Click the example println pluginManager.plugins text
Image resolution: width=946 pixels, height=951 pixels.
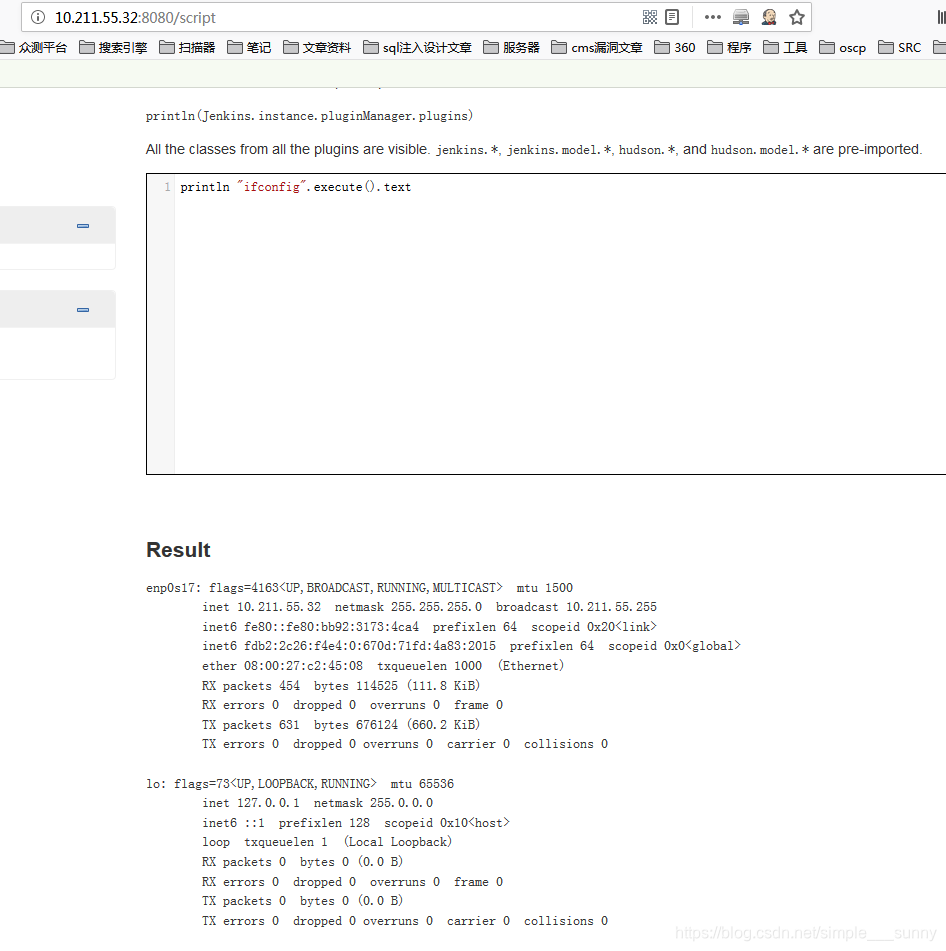point(309,116)
